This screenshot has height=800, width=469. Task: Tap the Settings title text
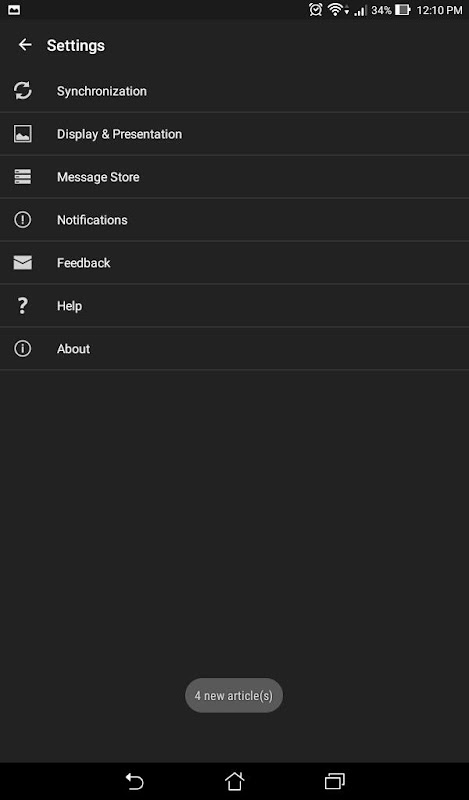76,45
